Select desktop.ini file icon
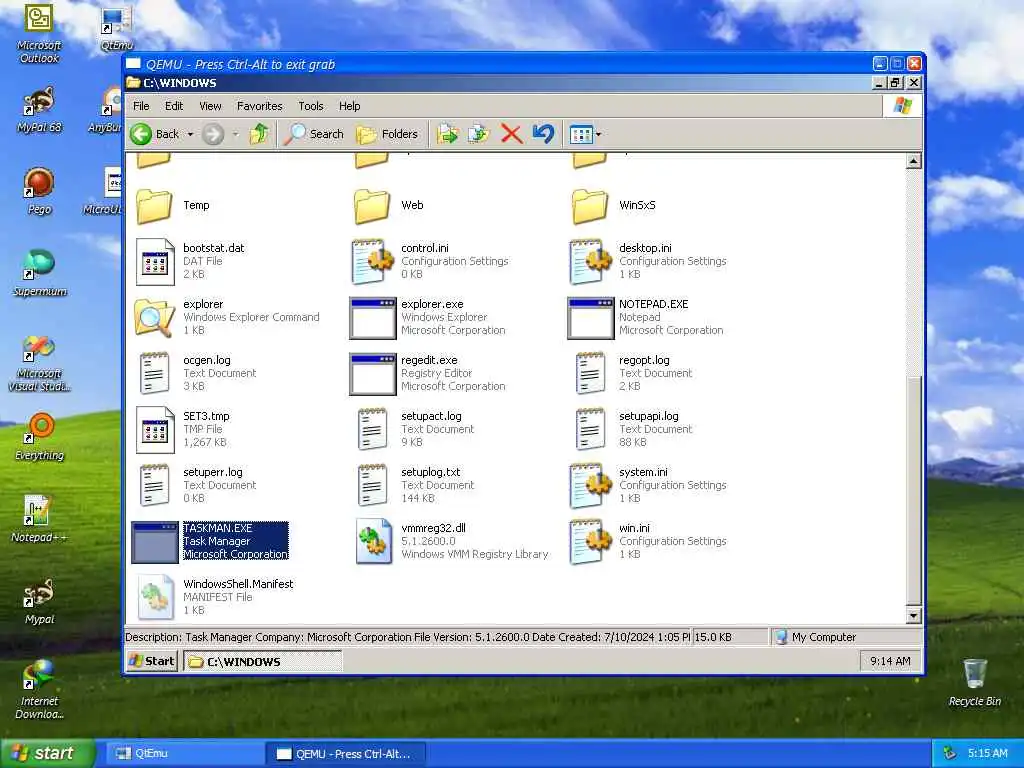 (x=590, y=261)
